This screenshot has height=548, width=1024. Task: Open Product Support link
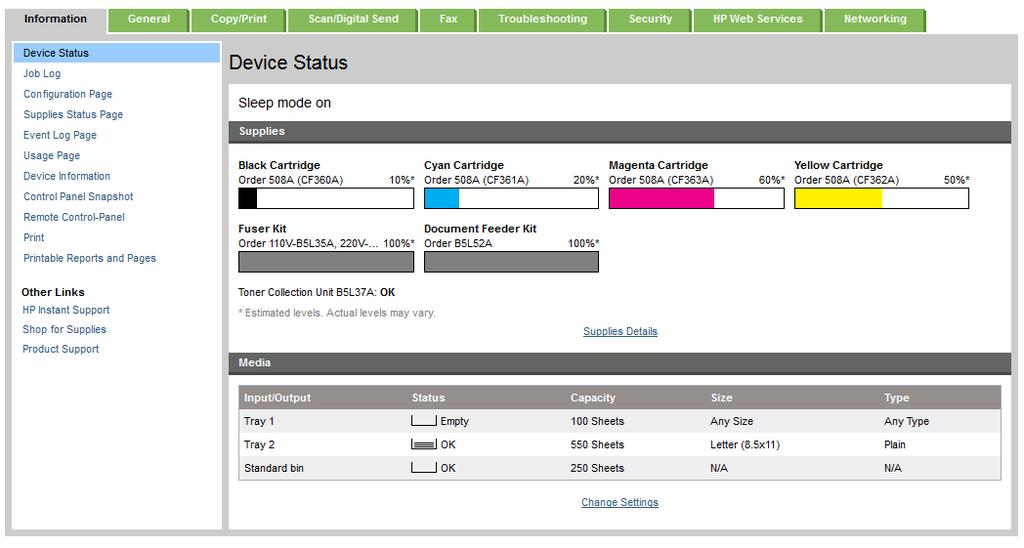(61, 349)
